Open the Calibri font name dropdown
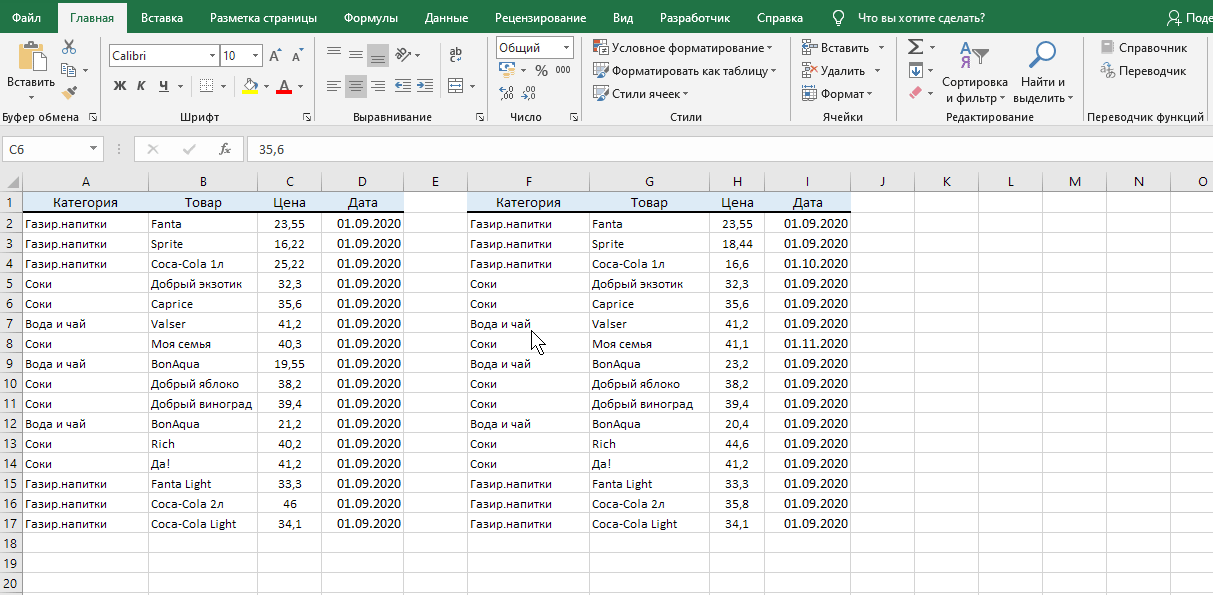This screenshot has height=595, width=1213. point(212,56)
